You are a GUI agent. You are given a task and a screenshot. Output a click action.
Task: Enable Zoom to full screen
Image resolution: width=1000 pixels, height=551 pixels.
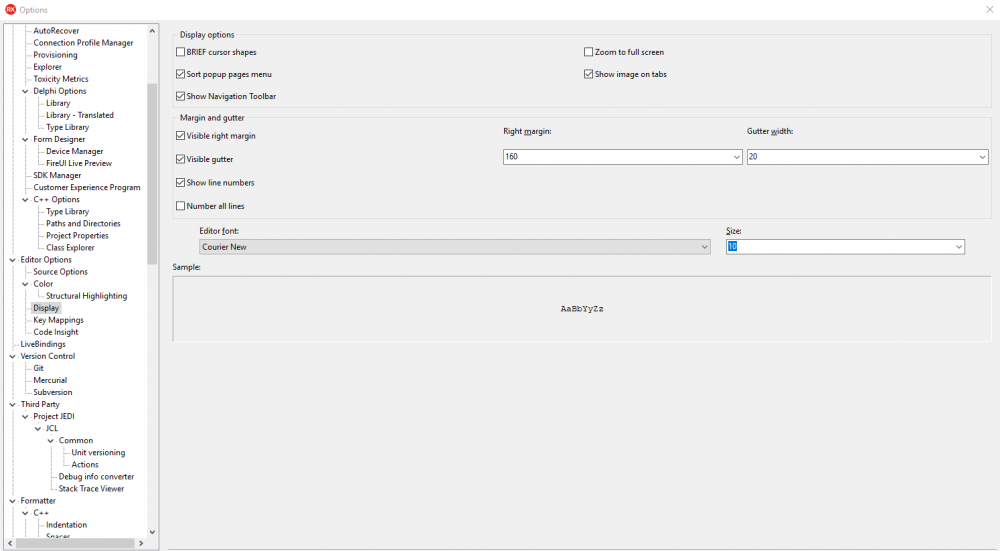point(589,52)
